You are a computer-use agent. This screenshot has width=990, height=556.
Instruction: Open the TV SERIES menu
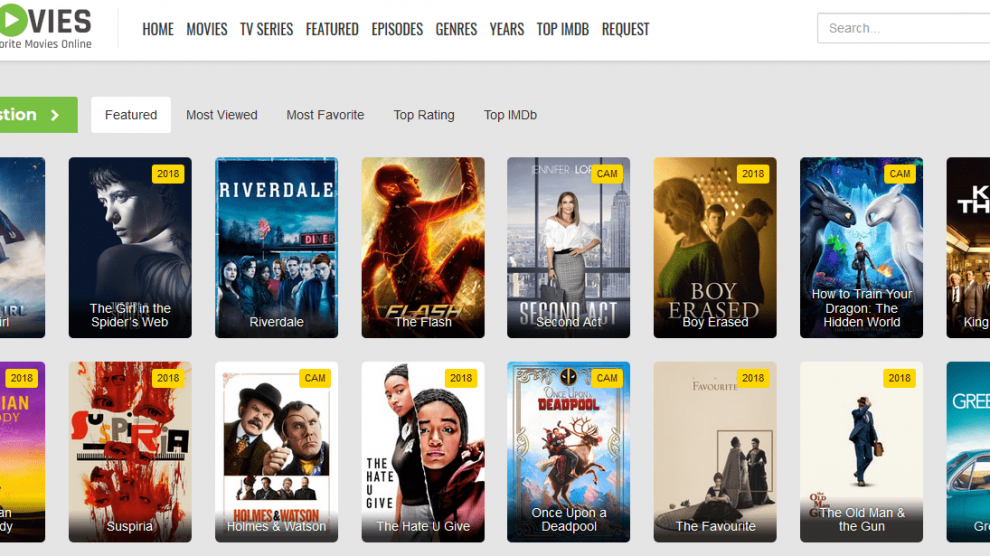266,29
